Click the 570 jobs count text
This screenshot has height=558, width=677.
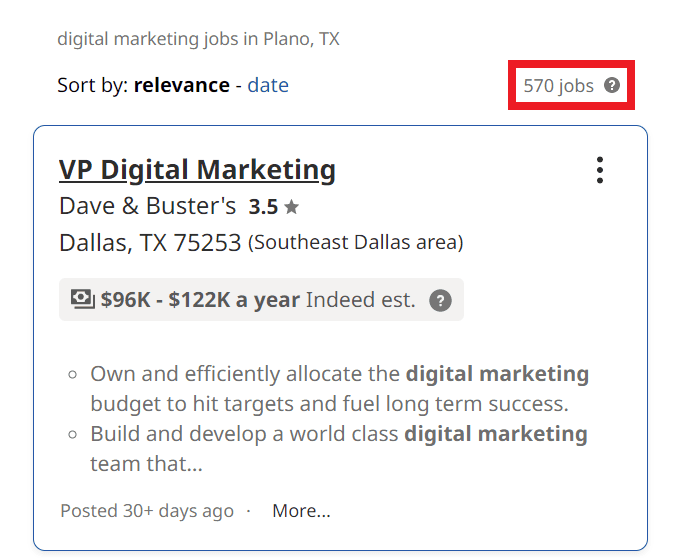(559, 86)
